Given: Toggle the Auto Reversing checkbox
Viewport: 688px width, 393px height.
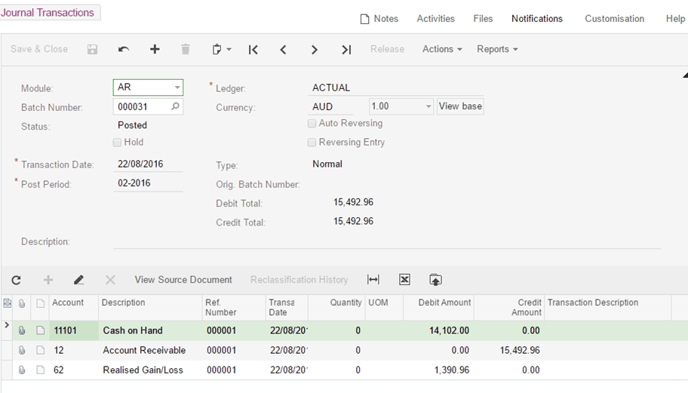Looking at the screenshot, I should 312,123.
